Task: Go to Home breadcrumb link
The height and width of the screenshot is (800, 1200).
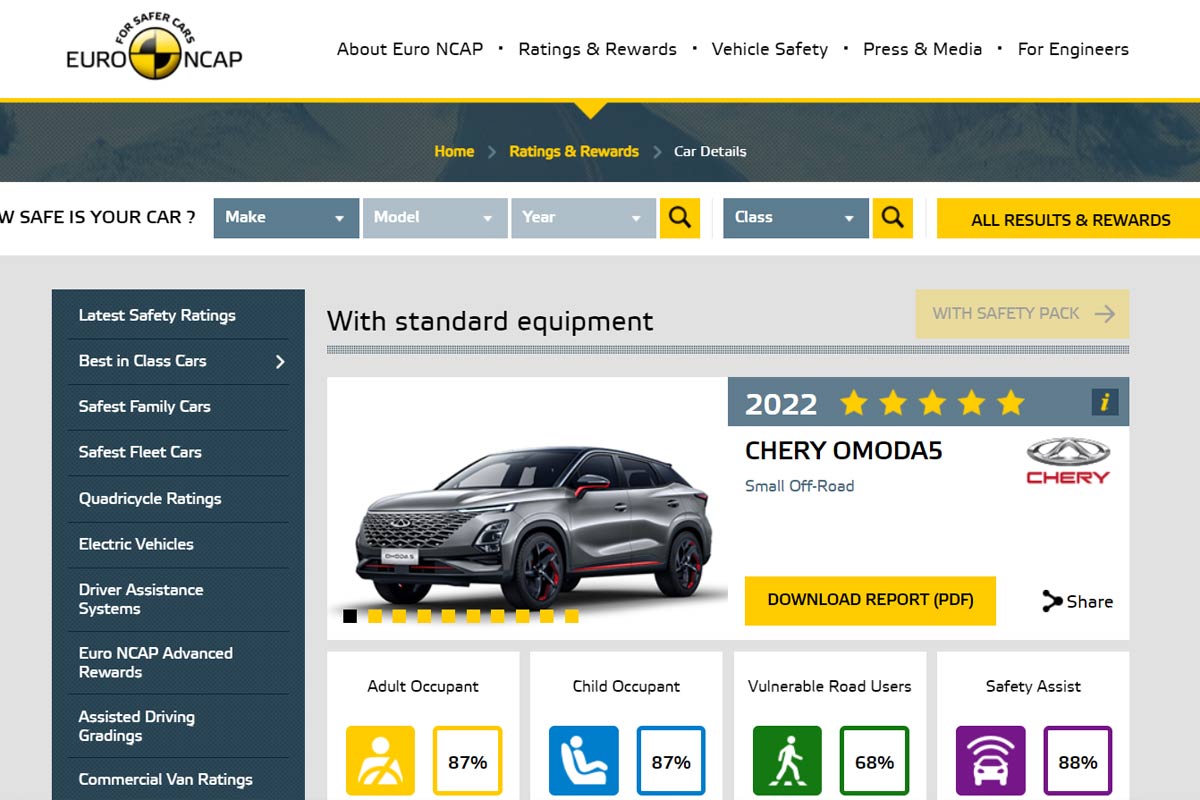Action: click(454, 152)
